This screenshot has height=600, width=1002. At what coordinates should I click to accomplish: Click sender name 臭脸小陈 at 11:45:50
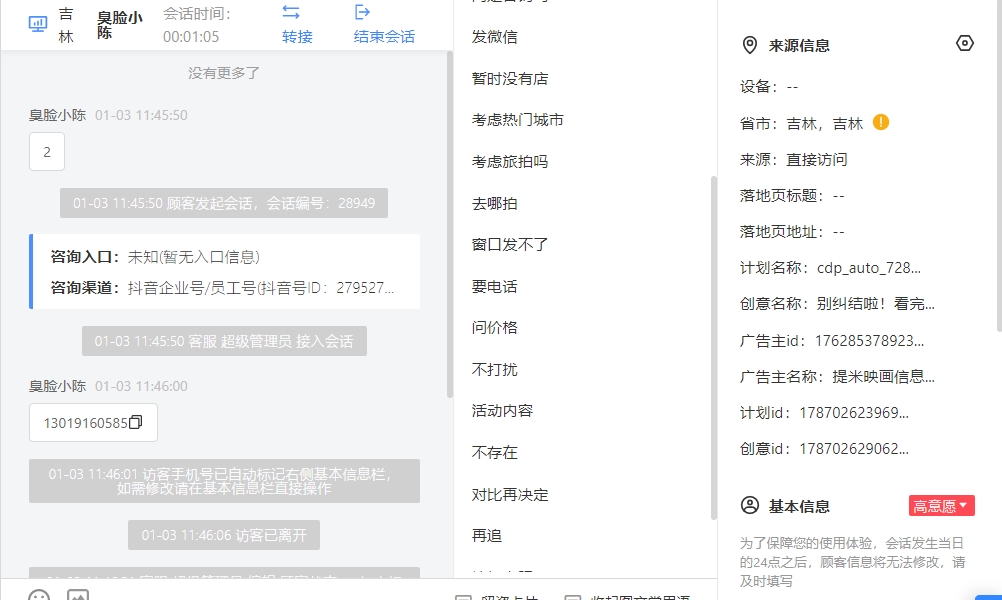(58, 116)
